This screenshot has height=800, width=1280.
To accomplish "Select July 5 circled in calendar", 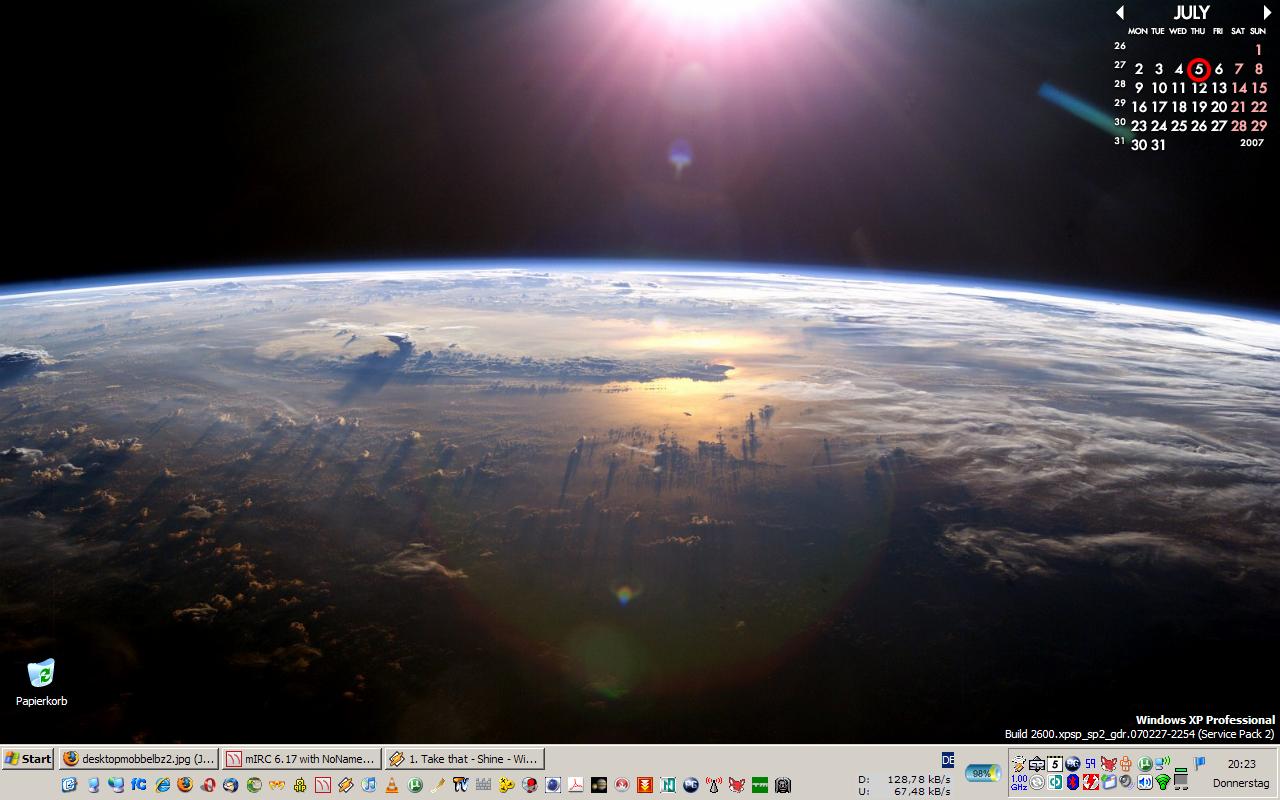I will 1199,69.
